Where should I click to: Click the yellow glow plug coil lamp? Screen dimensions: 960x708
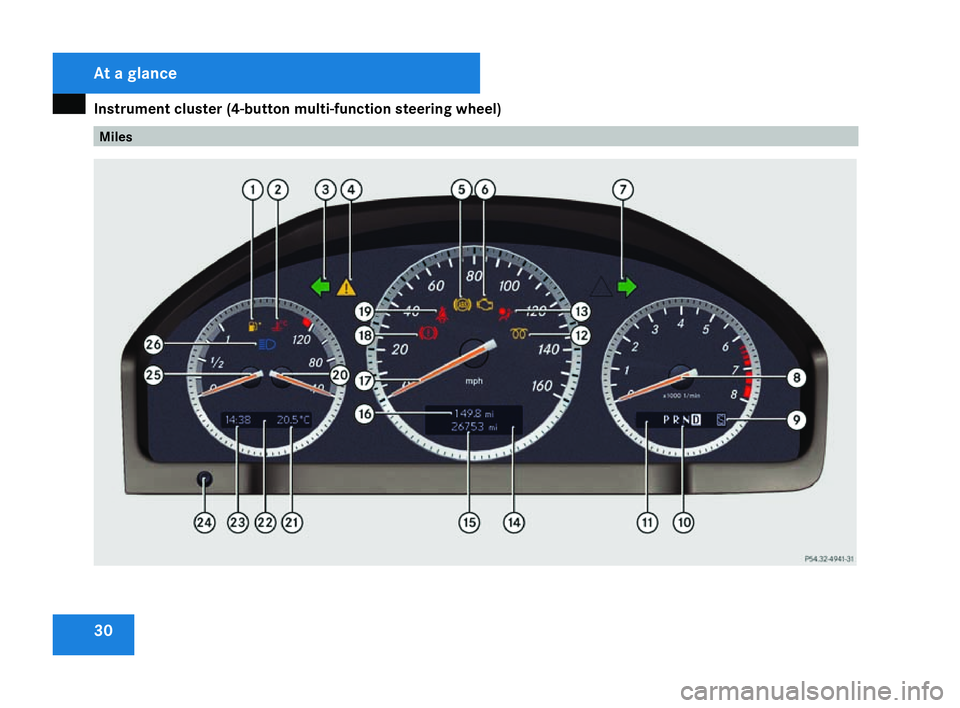(x=519, y=334)
